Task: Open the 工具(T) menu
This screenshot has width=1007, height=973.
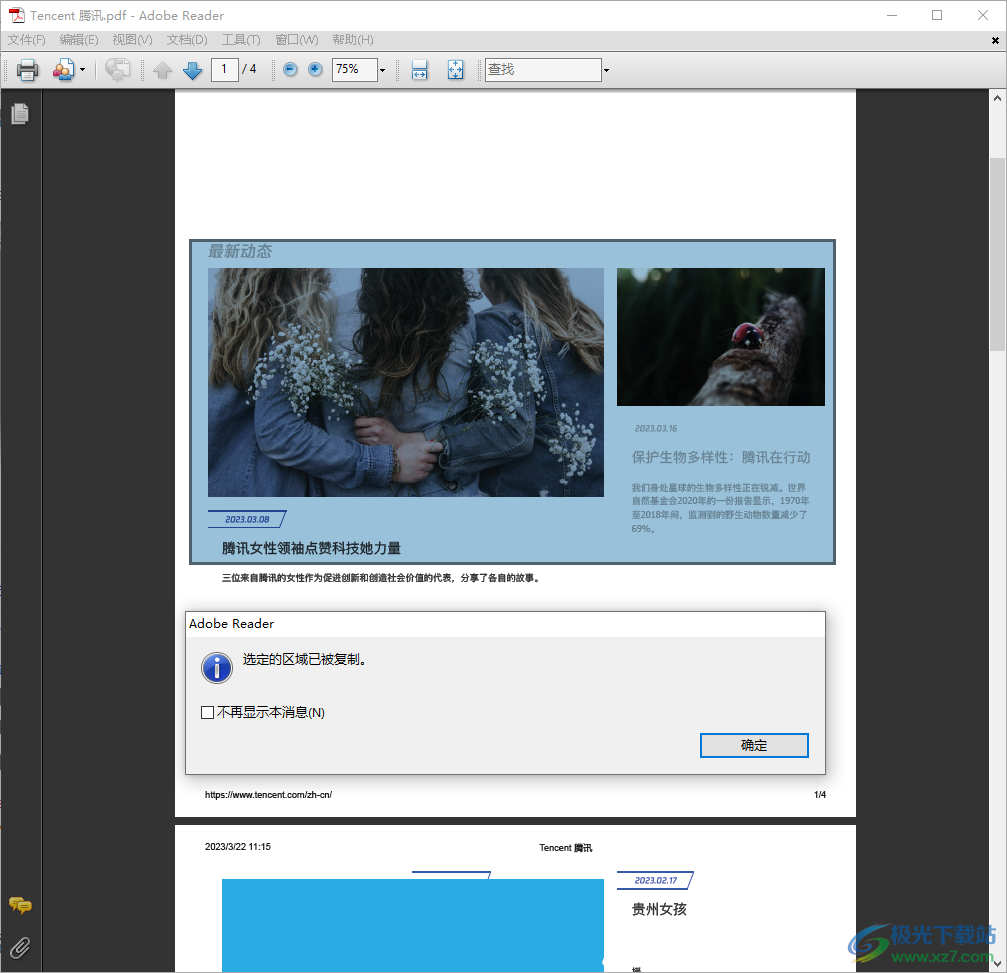Action: tap(241, 40)
